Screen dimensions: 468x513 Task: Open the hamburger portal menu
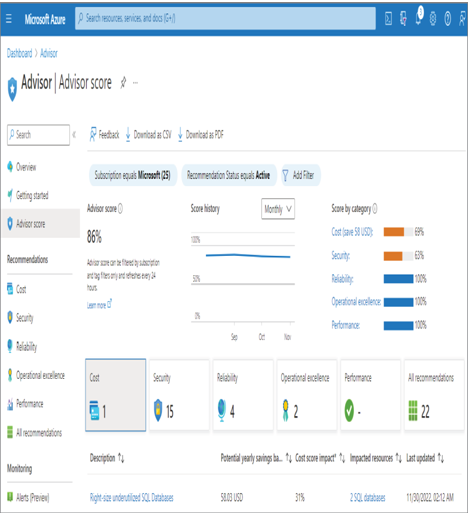9,19
